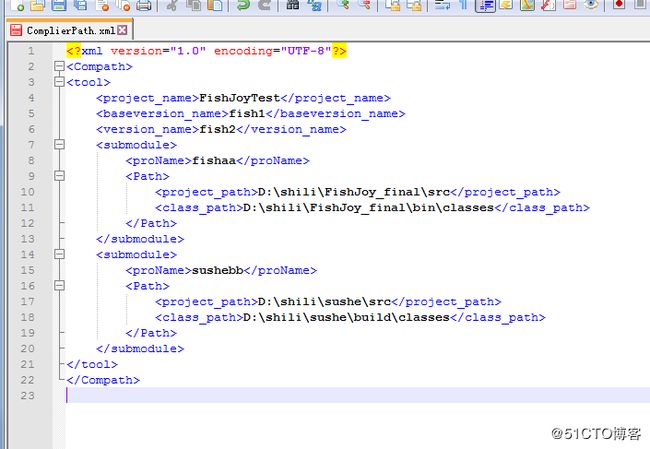Image resolution: width=650 pixels, height=449 pixels.
Task: Click the sushe\build\classes class path
Action: tap(346, 318)
